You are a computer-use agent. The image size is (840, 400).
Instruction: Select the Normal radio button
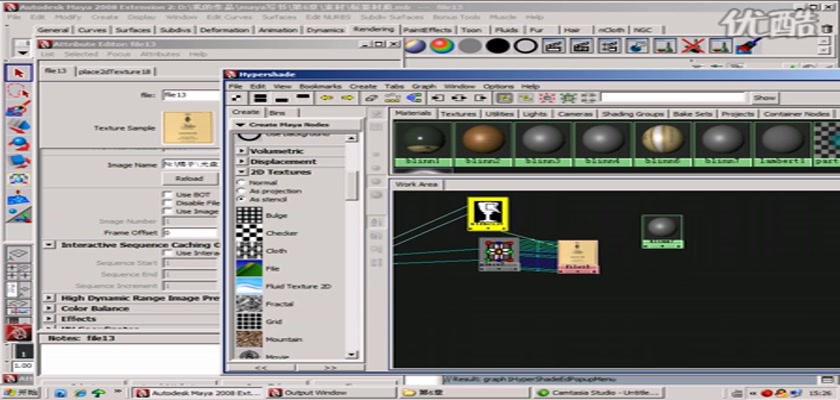point(241,183)
